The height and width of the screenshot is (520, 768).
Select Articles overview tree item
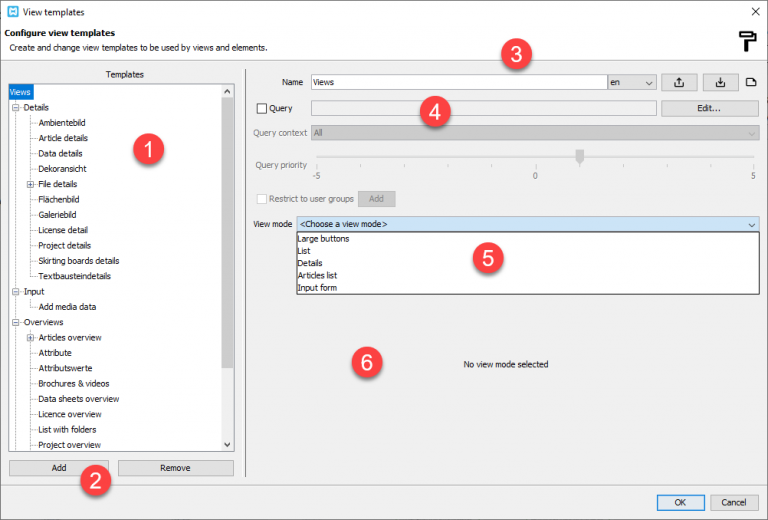coord(70,337)
